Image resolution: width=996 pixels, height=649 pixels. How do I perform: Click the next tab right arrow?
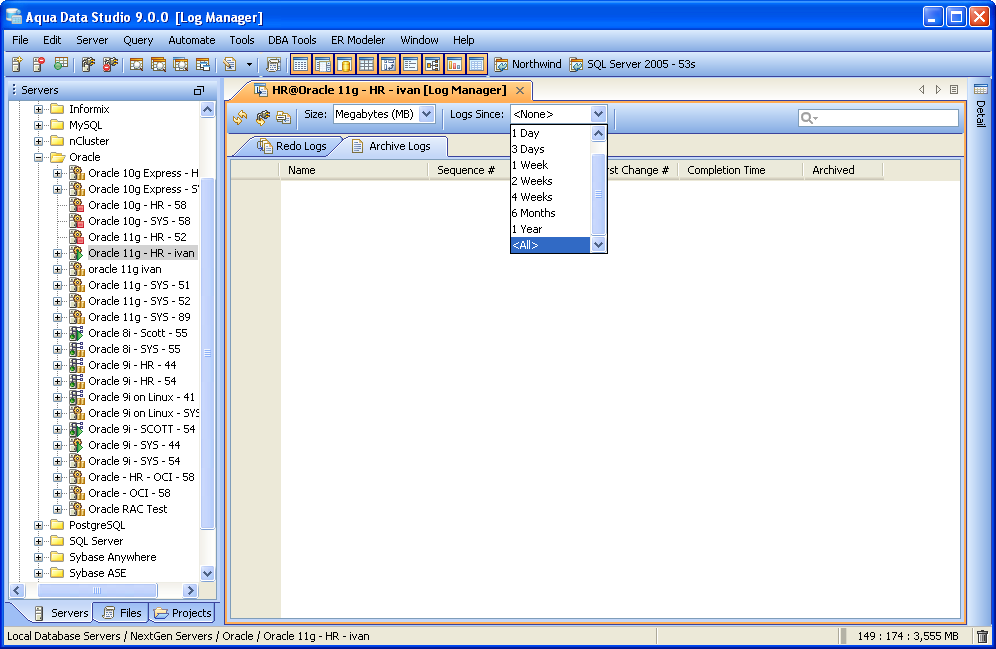938,90
